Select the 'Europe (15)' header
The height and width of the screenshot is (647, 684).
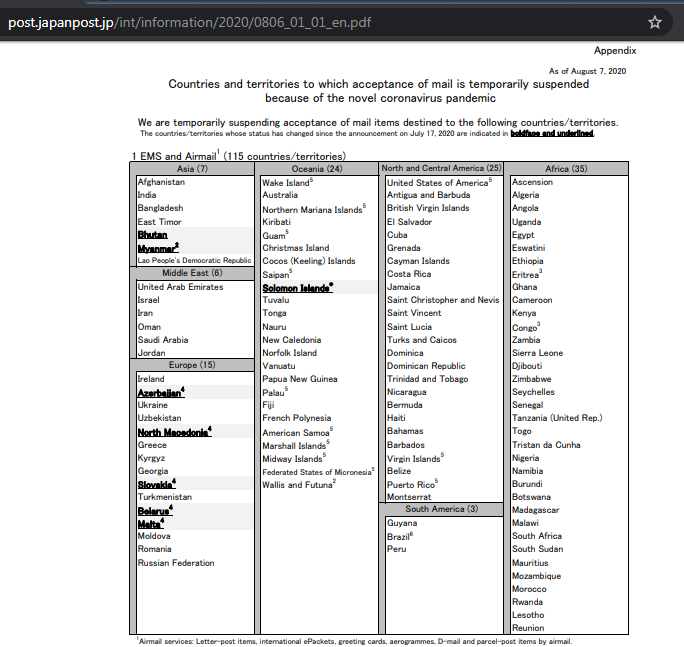pos(192,365)
